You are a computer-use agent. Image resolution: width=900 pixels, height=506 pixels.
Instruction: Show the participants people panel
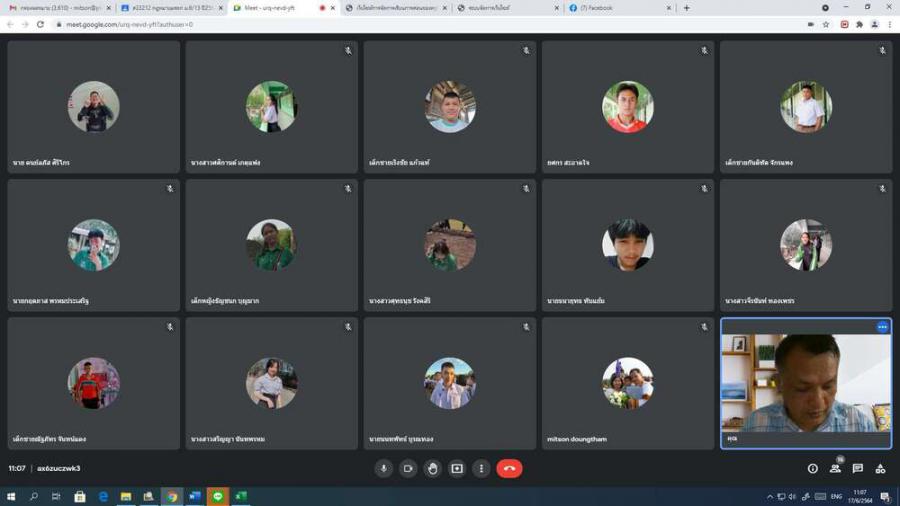pyautogui.click(x=835, y=468)
